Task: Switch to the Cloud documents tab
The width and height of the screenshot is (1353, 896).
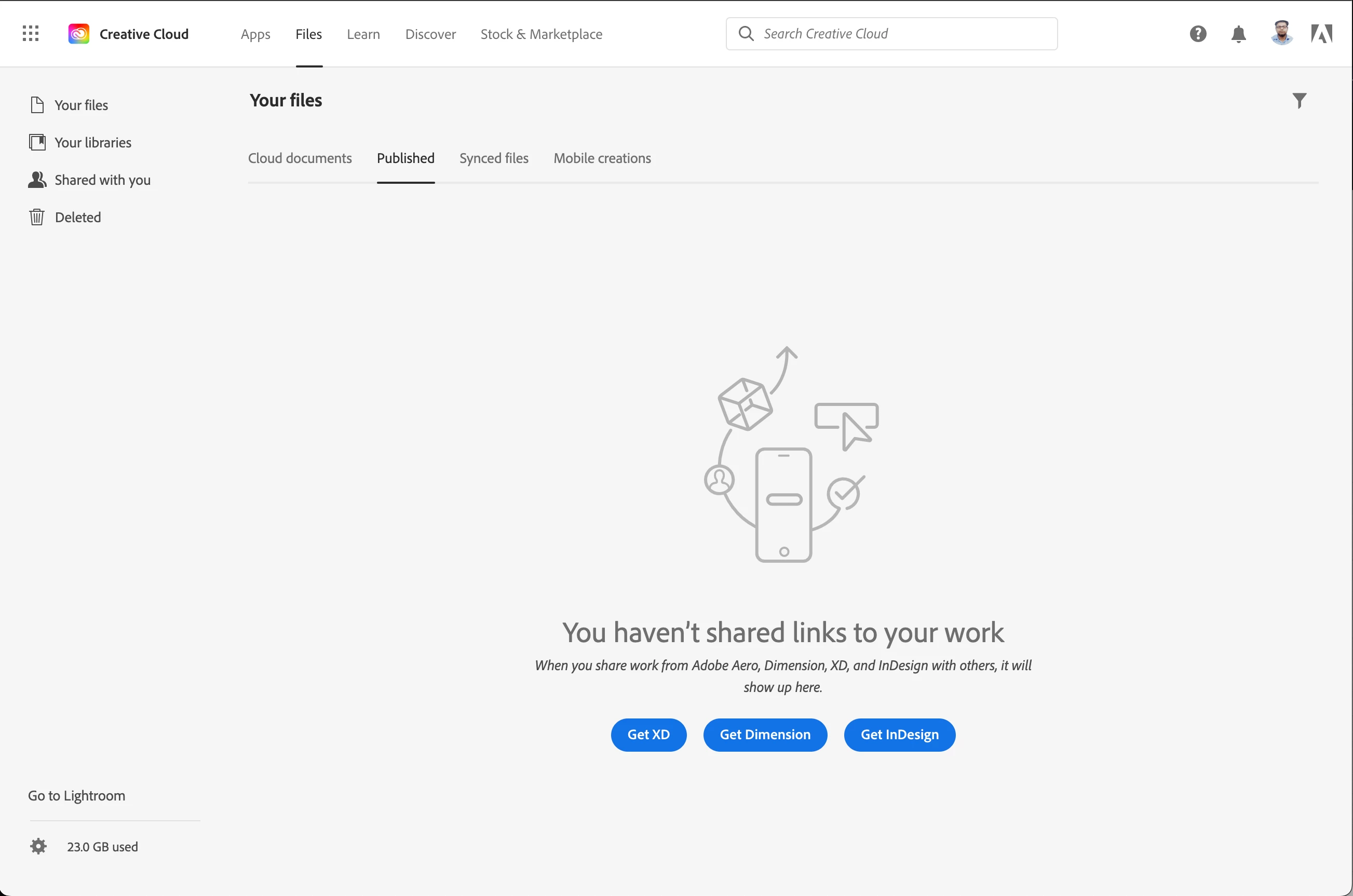Action: pos(300,158)
